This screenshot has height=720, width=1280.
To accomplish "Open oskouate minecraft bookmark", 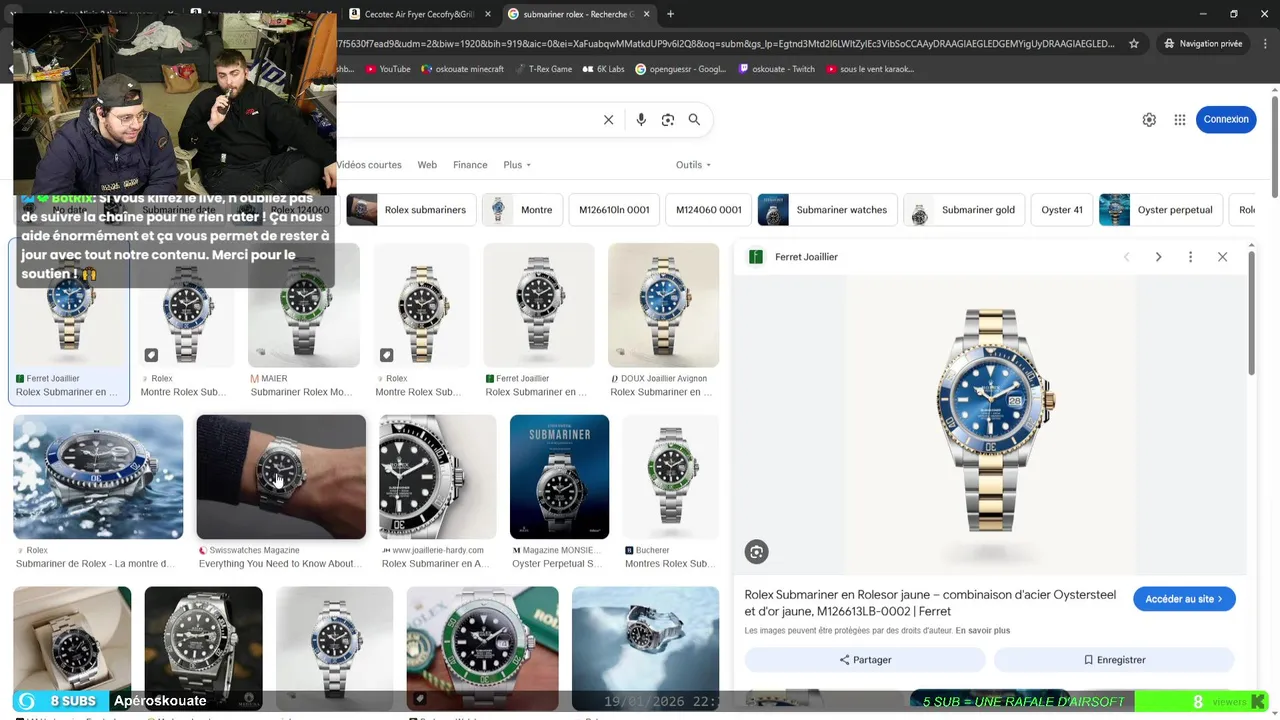I will click(x=462, y=69).
